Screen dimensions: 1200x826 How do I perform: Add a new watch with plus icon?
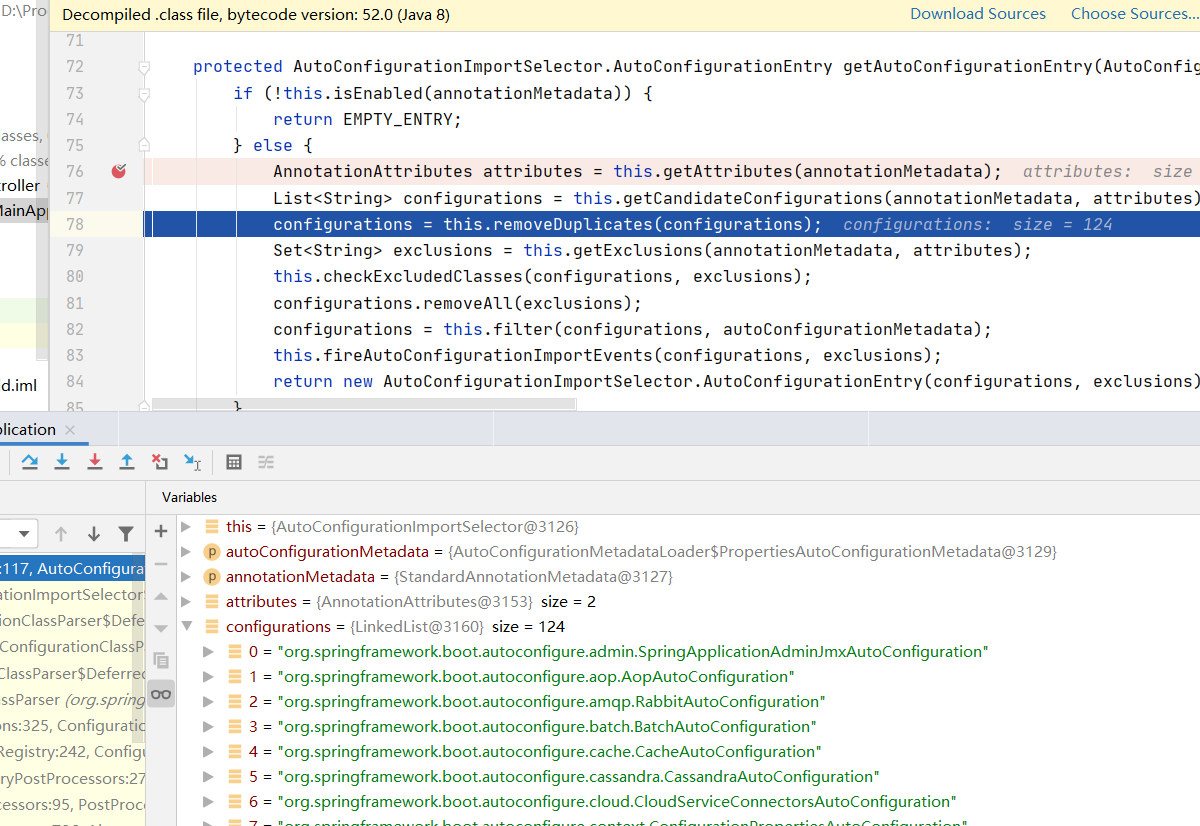(x=161, y=531)
